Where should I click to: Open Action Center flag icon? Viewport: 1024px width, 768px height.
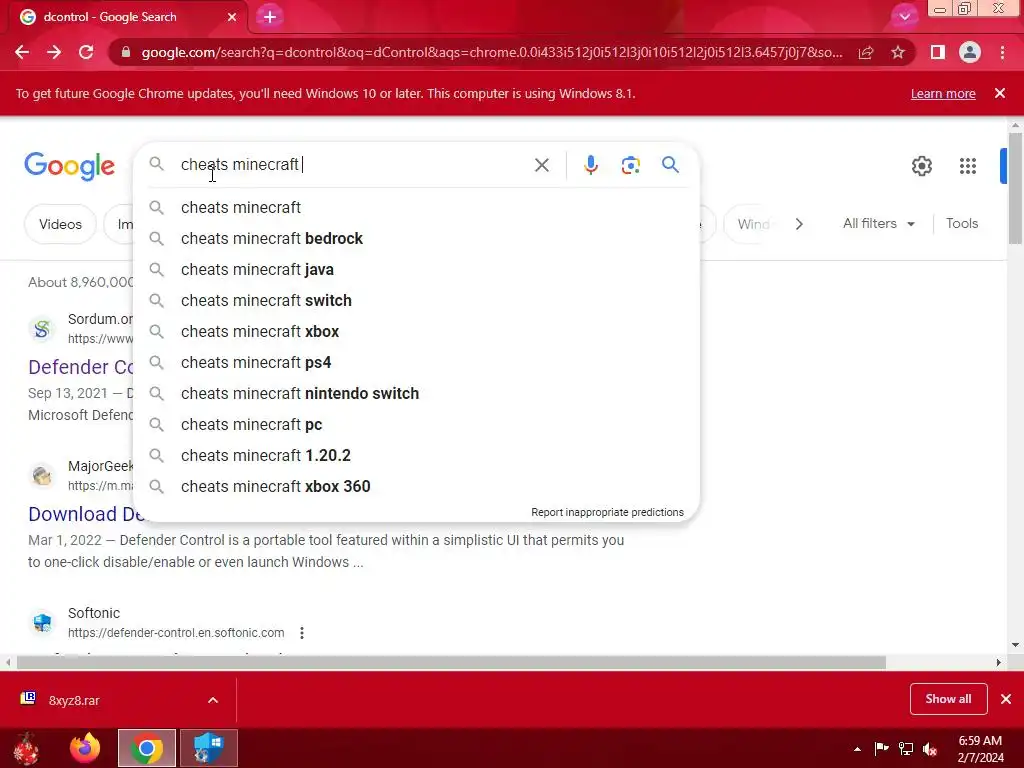click(x=882, y=748)
